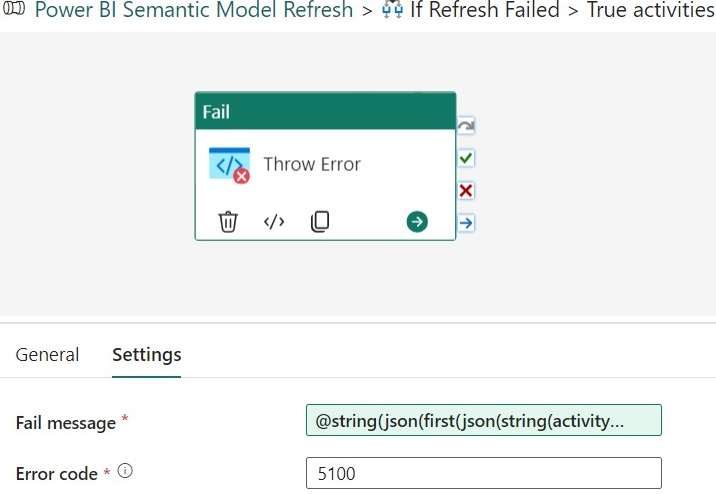This screenshot has width=716, height=494.
Task: Select the On completion blue arrow connector
Action: (x=466, y=223)
